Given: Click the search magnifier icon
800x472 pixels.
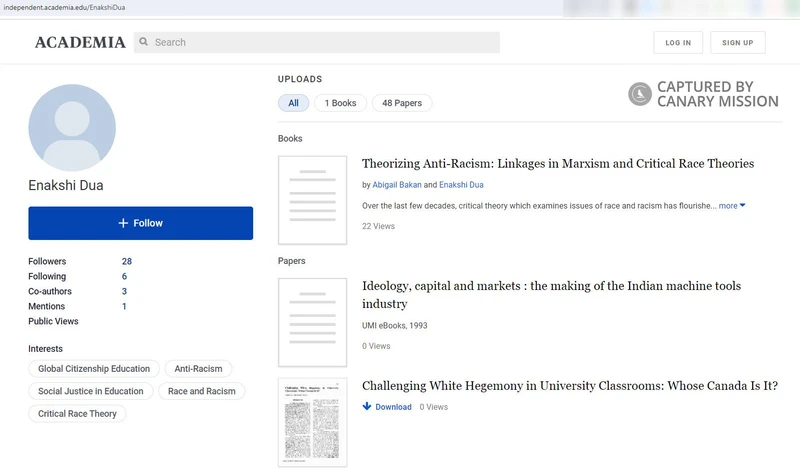Looking at the screenshot, I should (x=144, y=43).
